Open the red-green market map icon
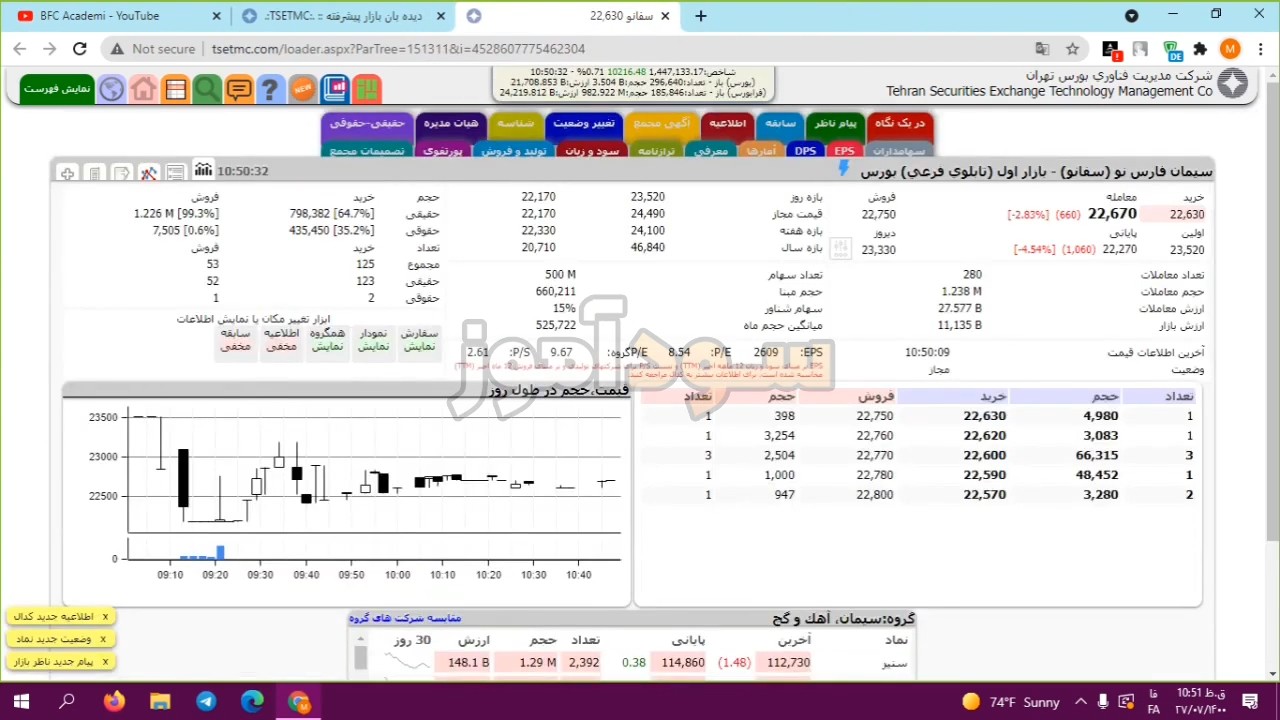The height and width of the screenshot is (720, 1280). click(366, 89)
